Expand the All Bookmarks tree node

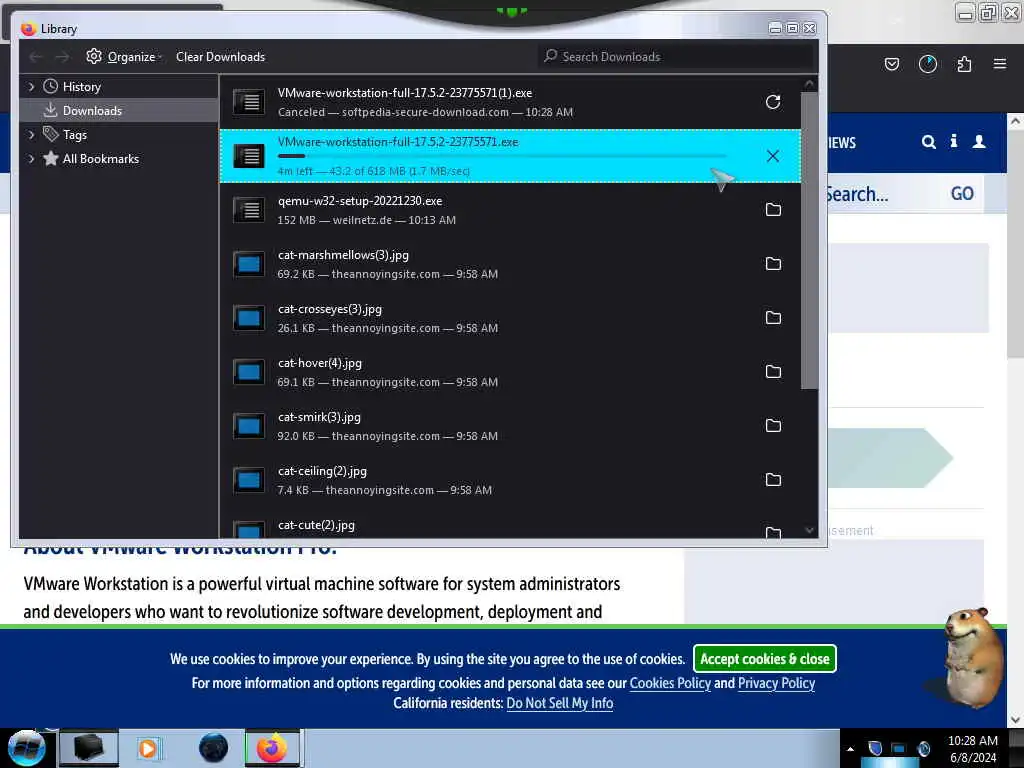click(x=31, y=159)
